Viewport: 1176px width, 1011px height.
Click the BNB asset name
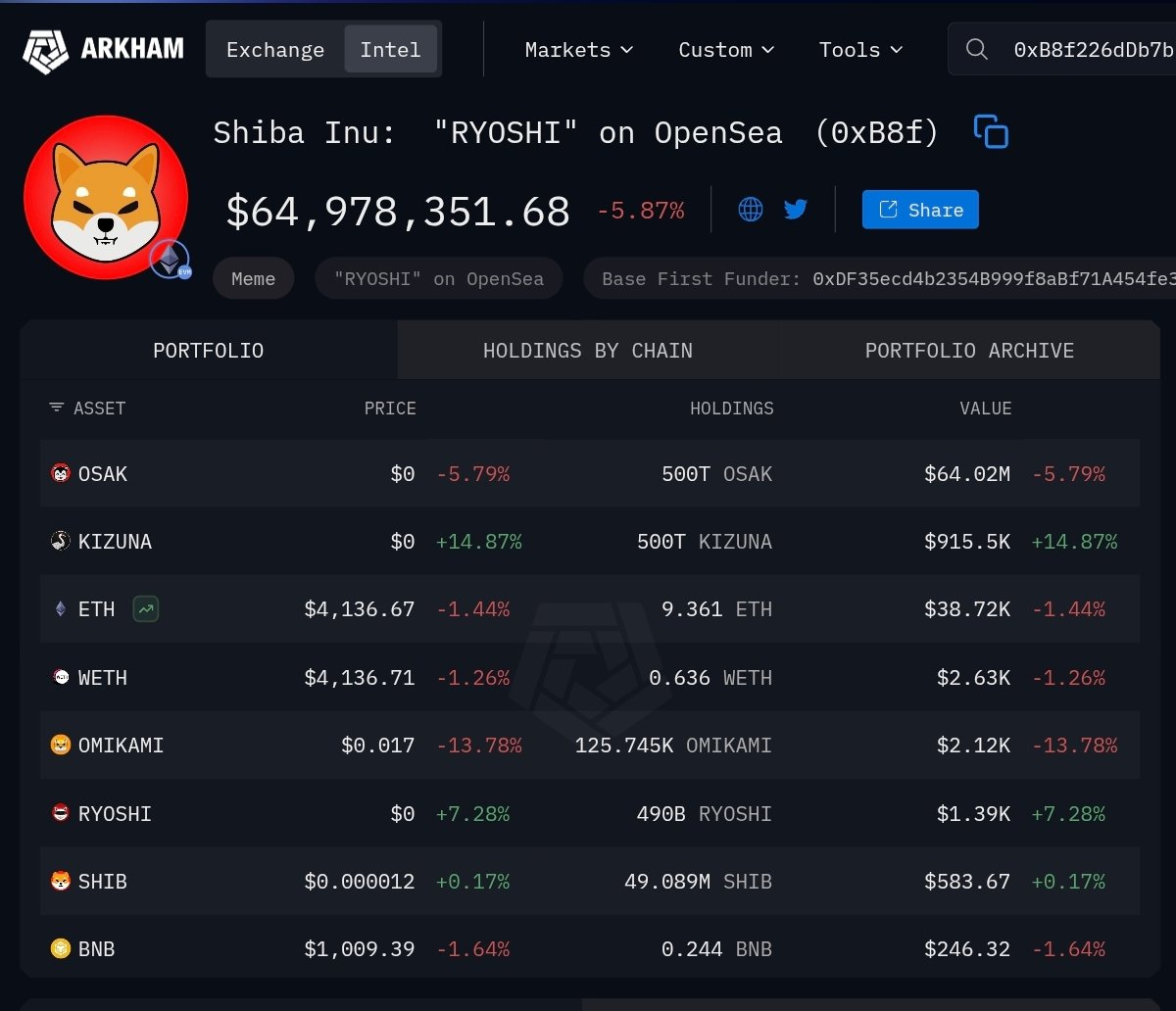96,949
